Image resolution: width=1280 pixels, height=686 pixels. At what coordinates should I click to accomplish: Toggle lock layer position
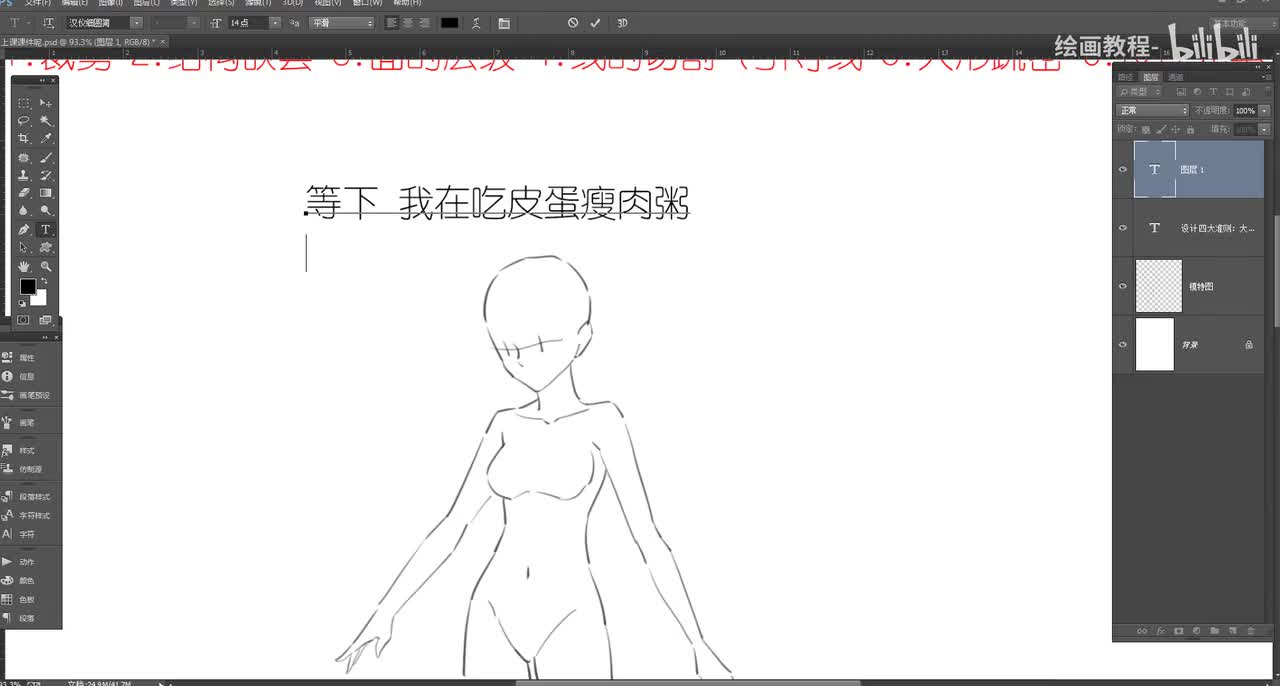tap(1175, 130)
